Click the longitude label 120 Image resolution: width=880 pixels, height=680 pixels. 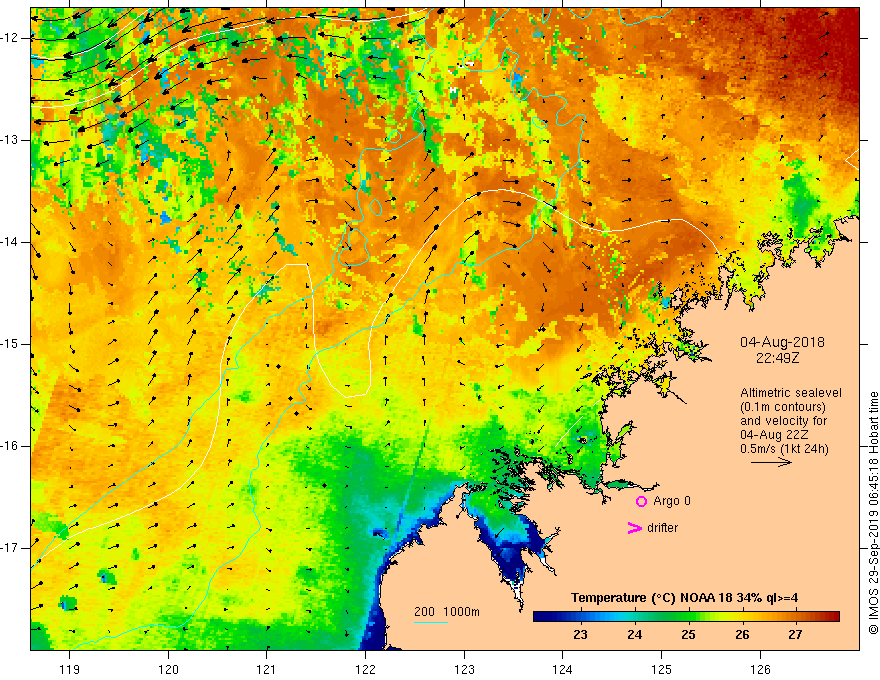point(168,669)
